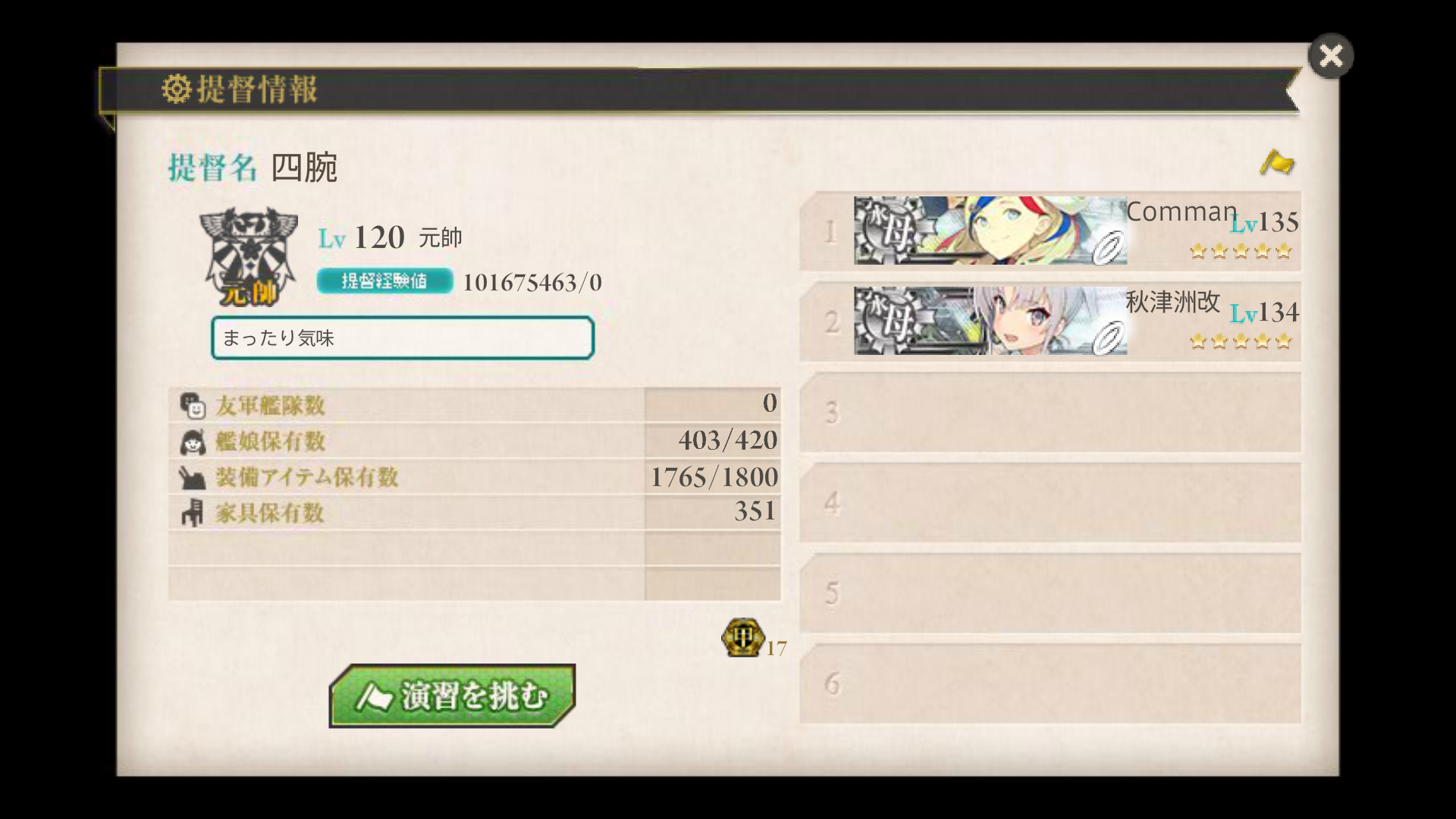Select empty fleet slot 4

1050,502
